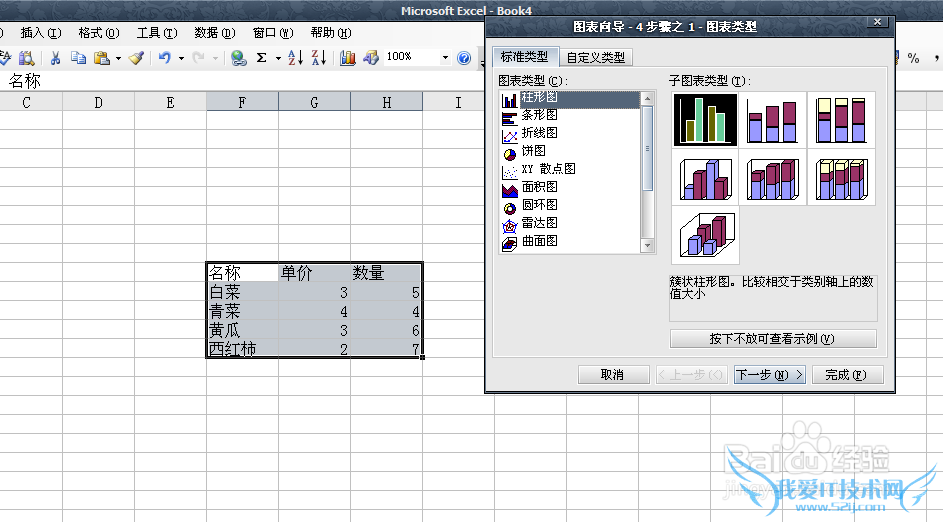Select 折线图 (line chart) in chart type list
This screenshot has height=522, width=943.
point(539,133)
